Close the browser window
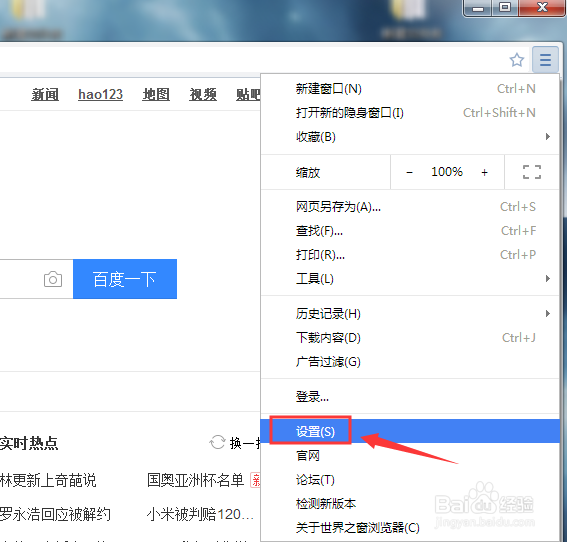 pos(542,8)
